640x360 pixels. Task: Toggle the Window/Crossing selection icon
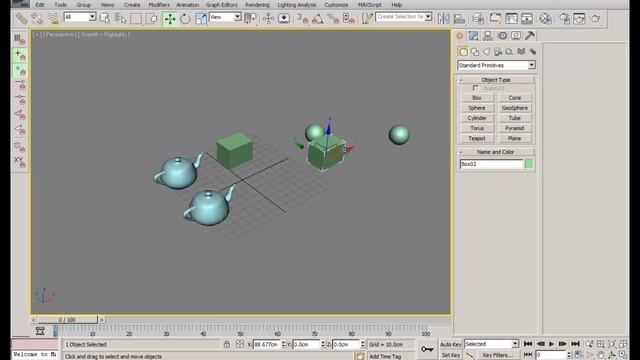point(151,18)
